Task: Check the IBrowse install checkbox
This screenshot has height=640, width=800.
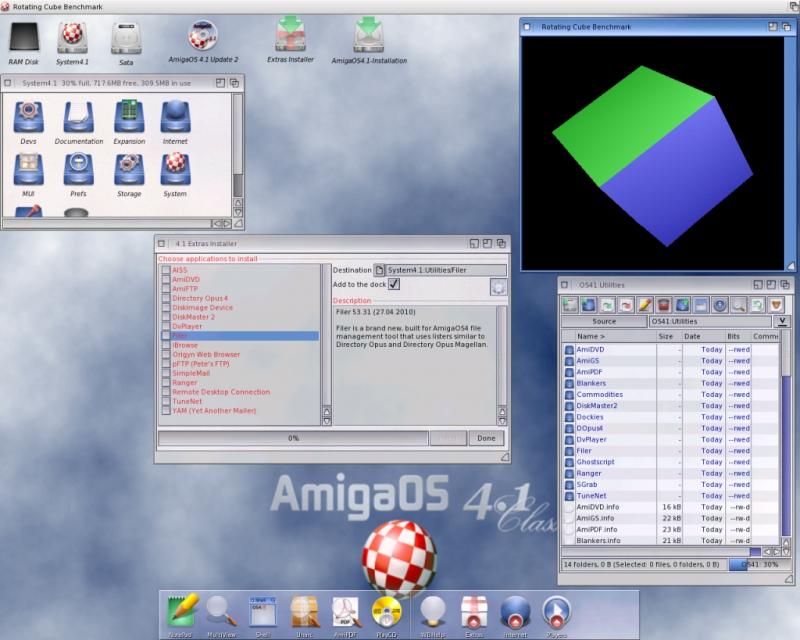Action: (x=166, y=345)
